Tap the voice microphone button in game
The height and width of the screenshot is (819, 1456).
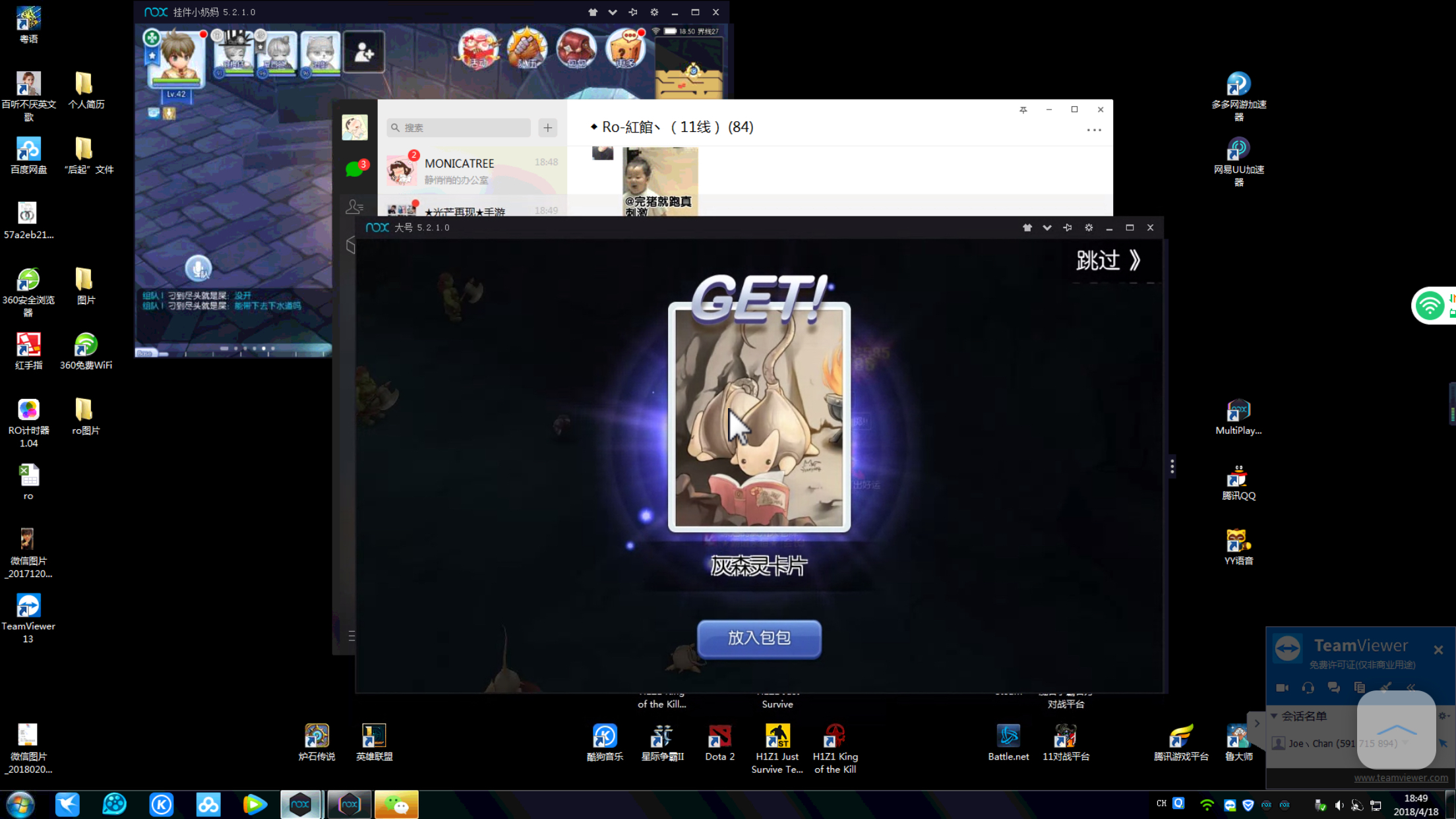tap(198, 268)
